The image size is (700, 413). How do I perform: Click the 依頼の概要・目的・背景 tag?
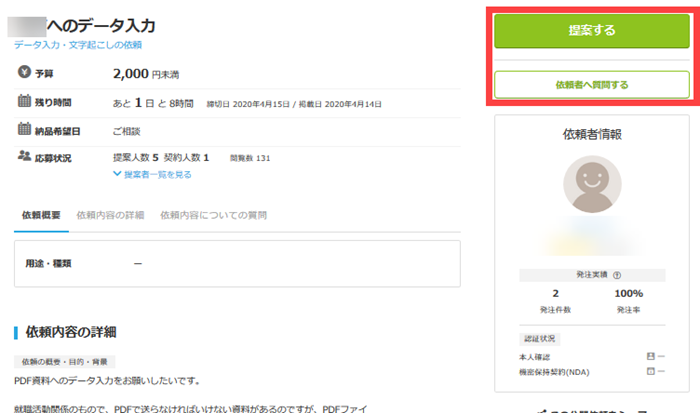(65, 362)
